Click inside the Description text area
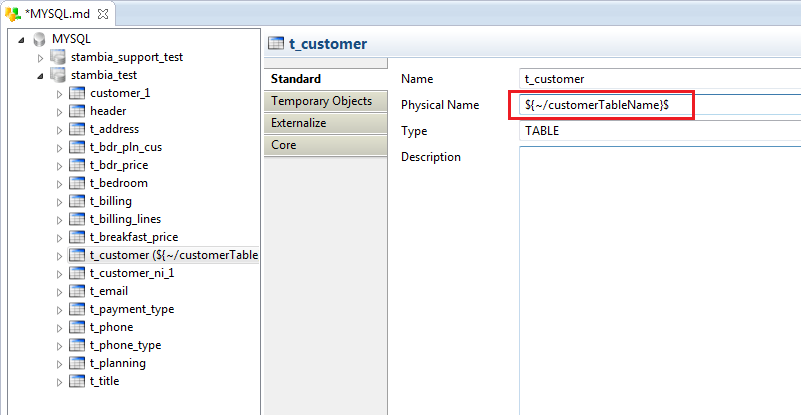This screenshot has height=415, width=801. coord(660,270)
